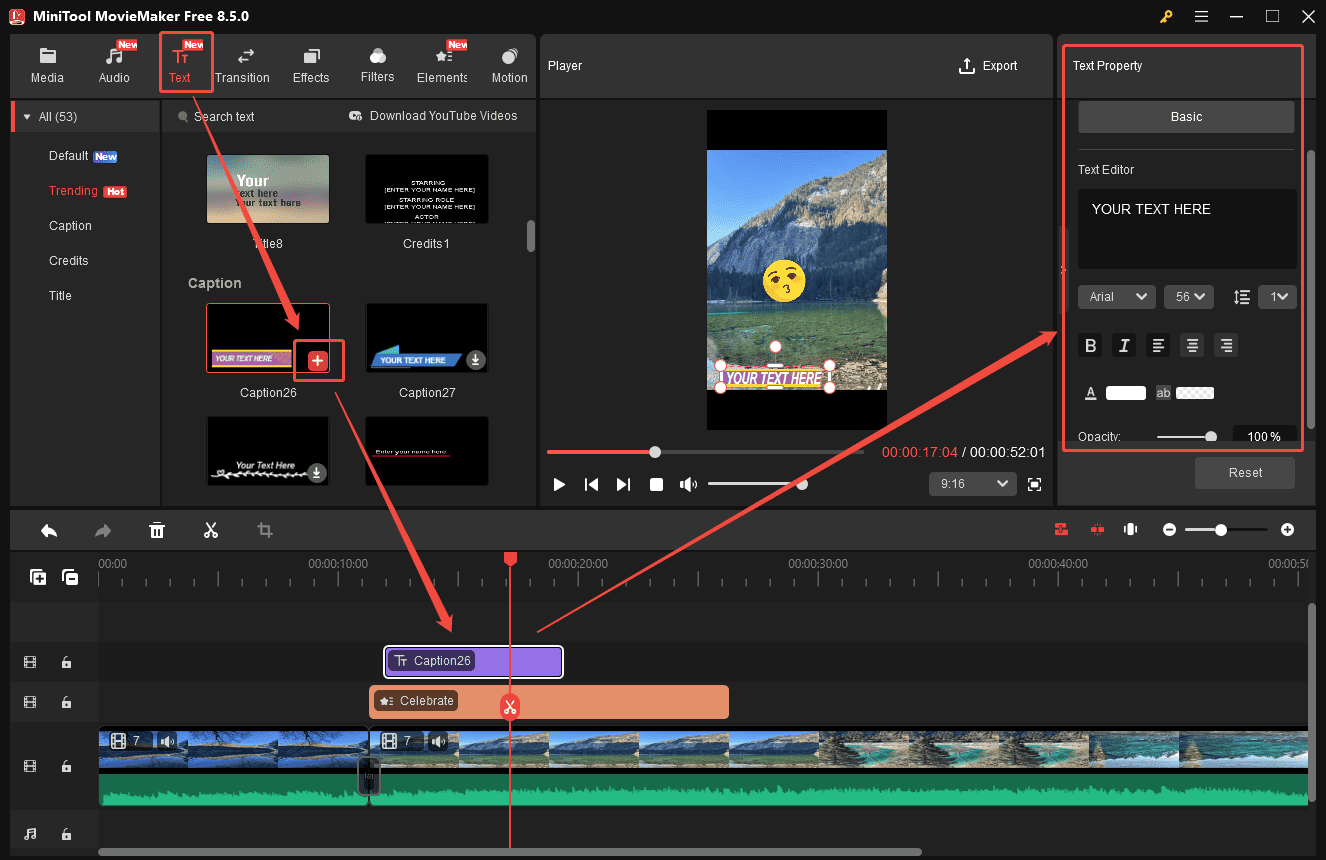
Task: Open the Elements panel
Action: point(442,62)
